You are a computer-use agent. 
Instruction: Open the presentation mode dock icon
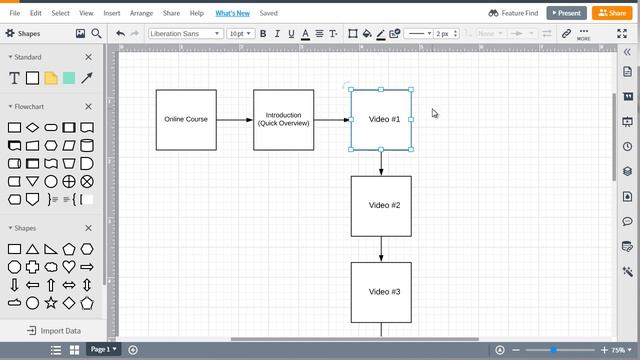627,121
